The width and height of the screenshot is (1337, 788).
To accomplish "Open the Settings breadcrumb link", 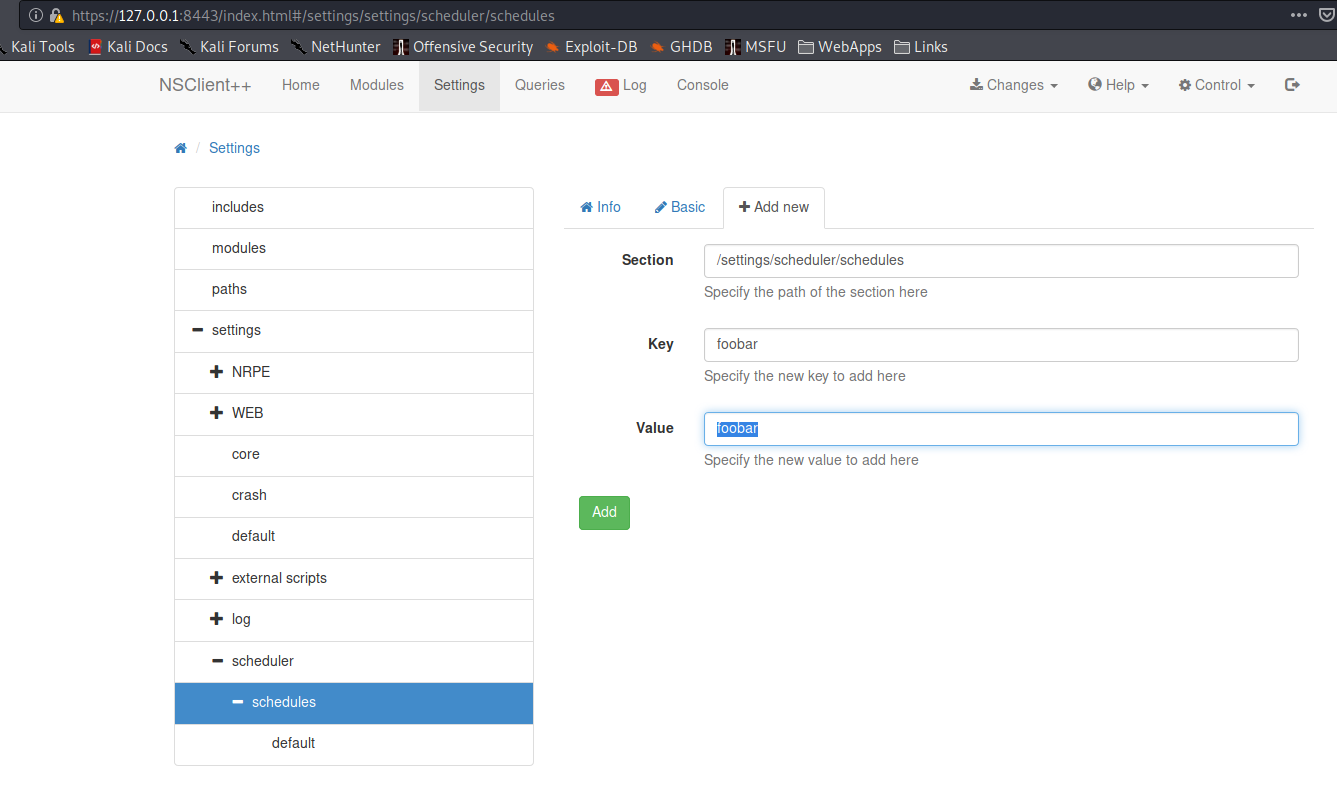I will 234,147.
